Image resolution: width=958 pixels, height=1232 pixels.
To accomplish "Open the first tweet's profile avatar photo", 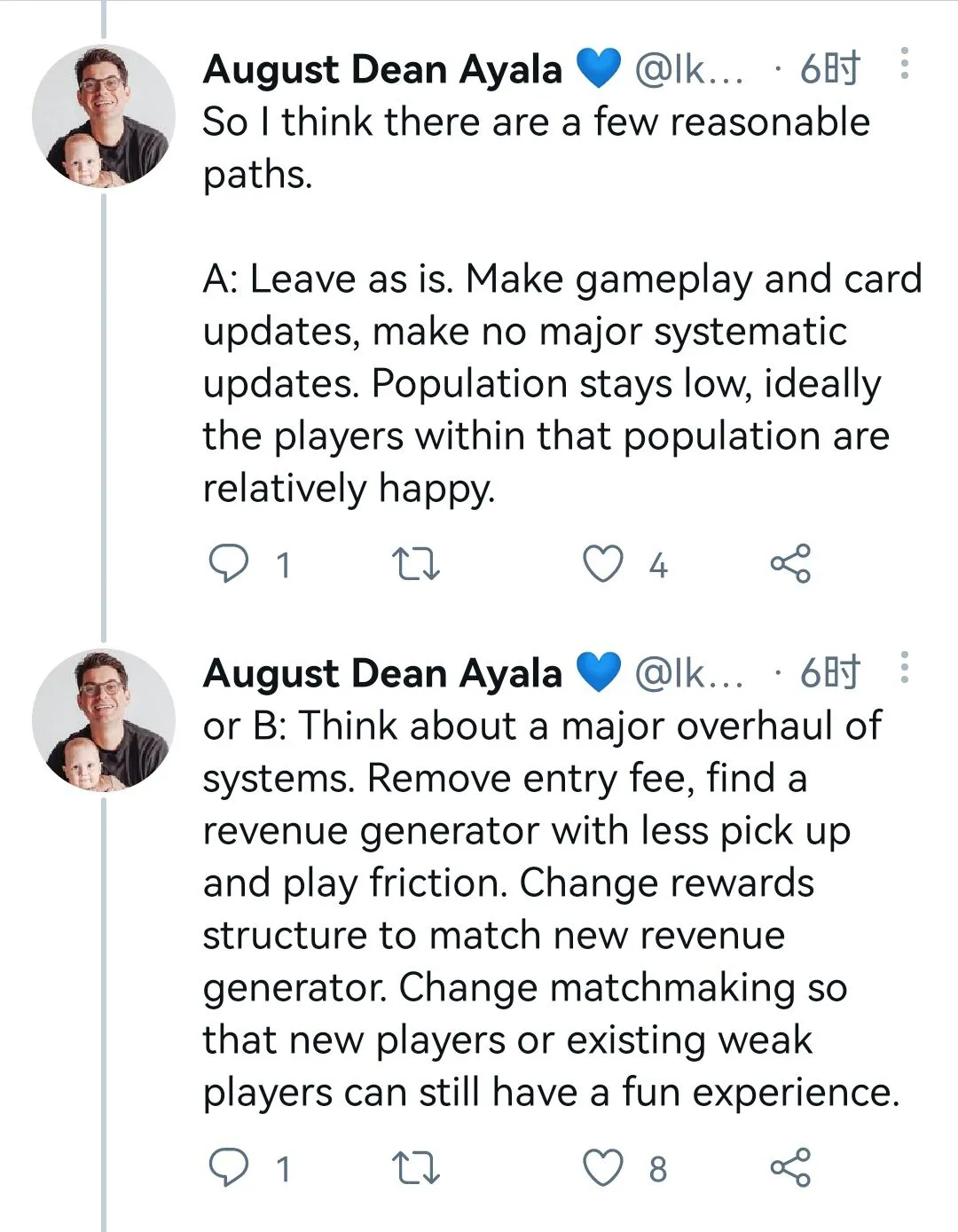I will point(104,117).
